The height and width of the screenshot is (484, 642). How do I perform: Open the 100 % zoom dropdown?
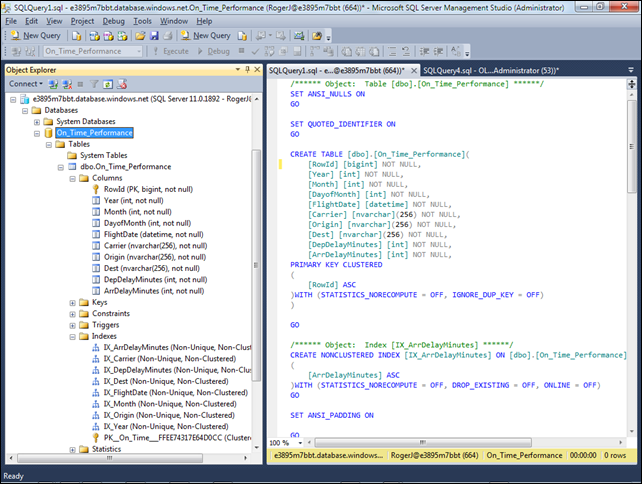(x=300, y=443)
